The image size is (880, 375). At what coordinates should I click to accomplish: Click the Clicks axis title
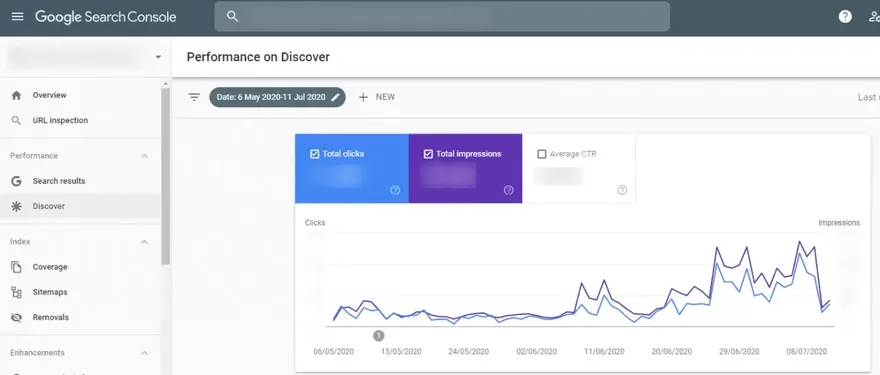[x=315, y=223]
